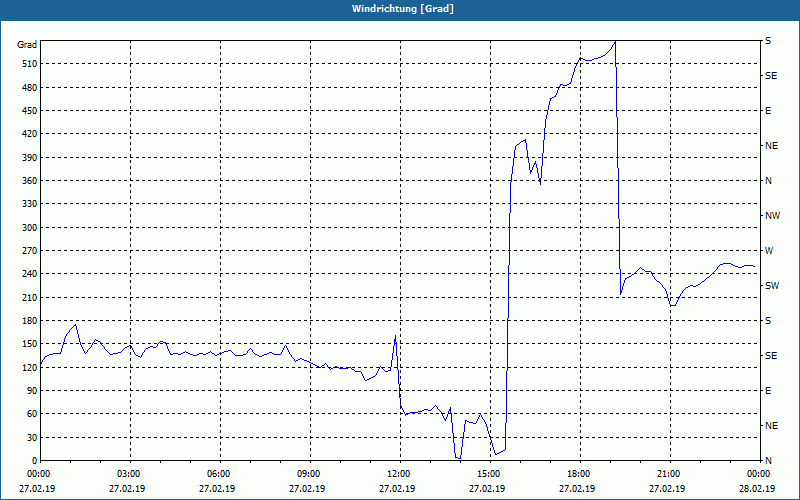This screenshot has width=800, height=500.
Task: Click the 420 degree axis label
Action: tap(28, 134)
